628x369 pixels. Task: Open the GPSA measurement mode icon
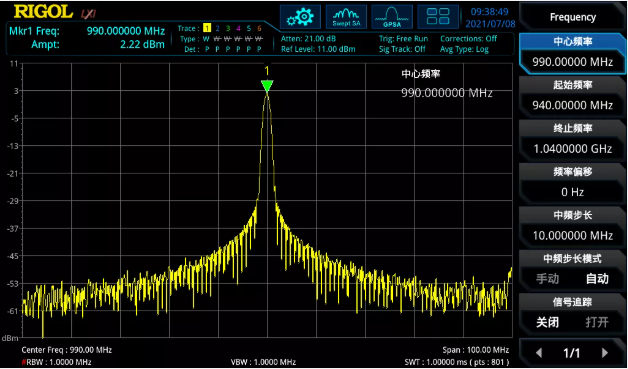(392, 17)
